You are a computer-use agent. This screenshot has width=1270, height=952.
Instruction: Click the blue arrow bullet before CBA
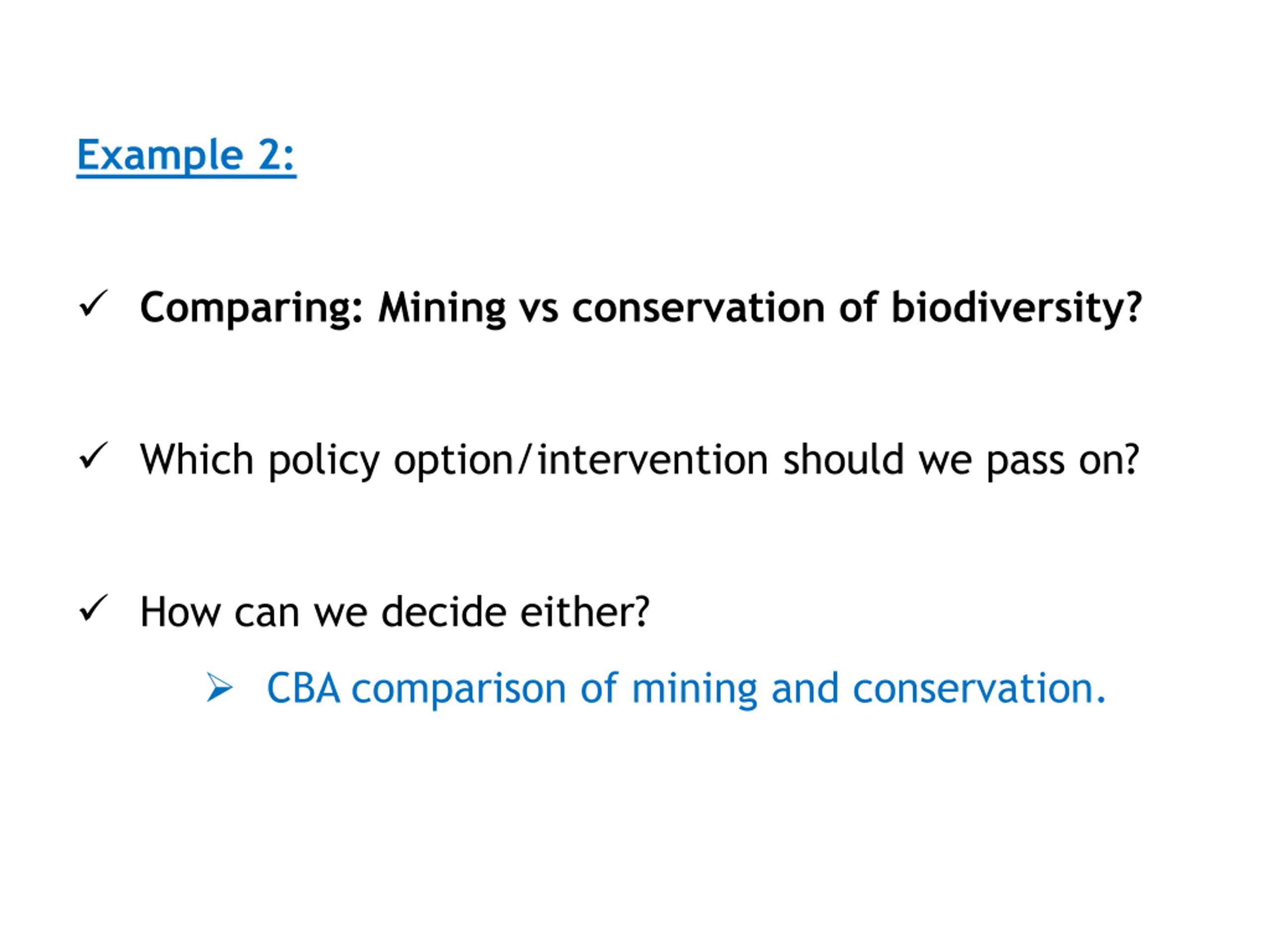tap(220, 687)
